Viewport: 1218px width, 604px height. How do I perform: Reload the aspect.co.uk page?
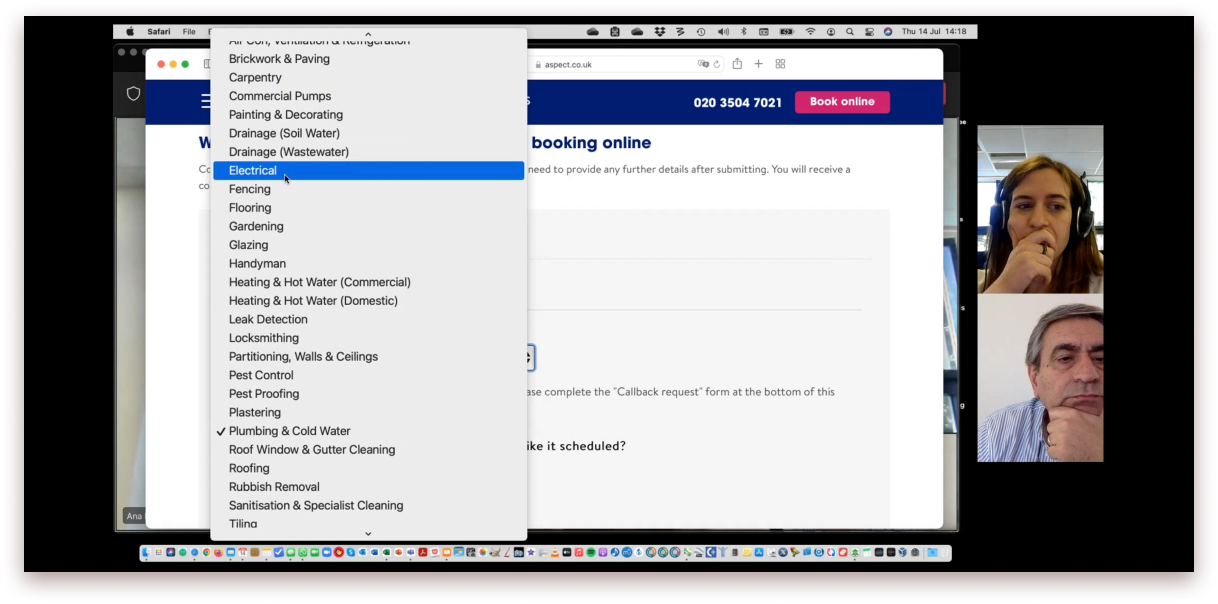[x=717, y=64]
